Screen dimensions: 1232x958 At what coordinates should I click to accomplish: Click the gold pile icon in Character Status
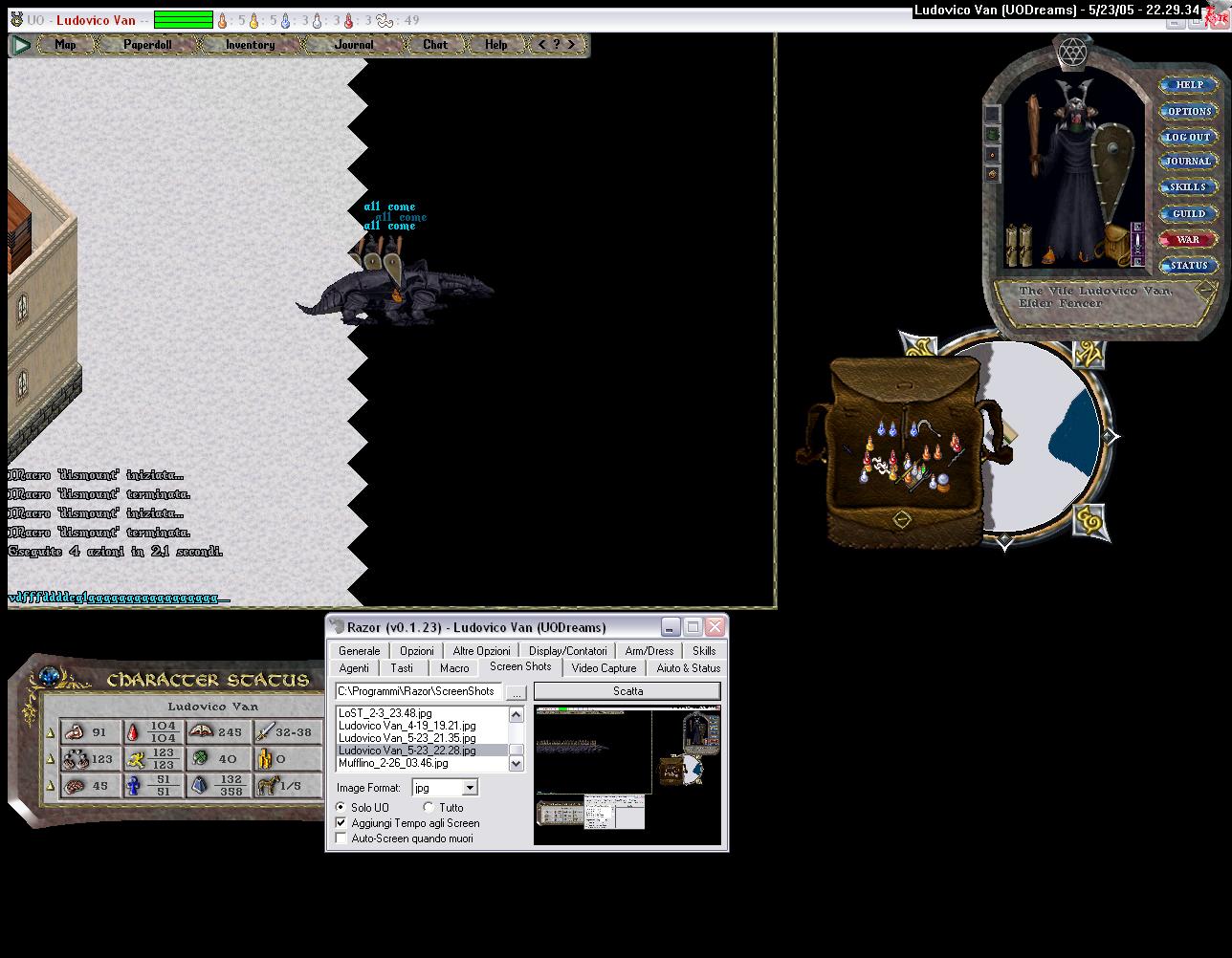pyautogui.click(x=265, y=759)
